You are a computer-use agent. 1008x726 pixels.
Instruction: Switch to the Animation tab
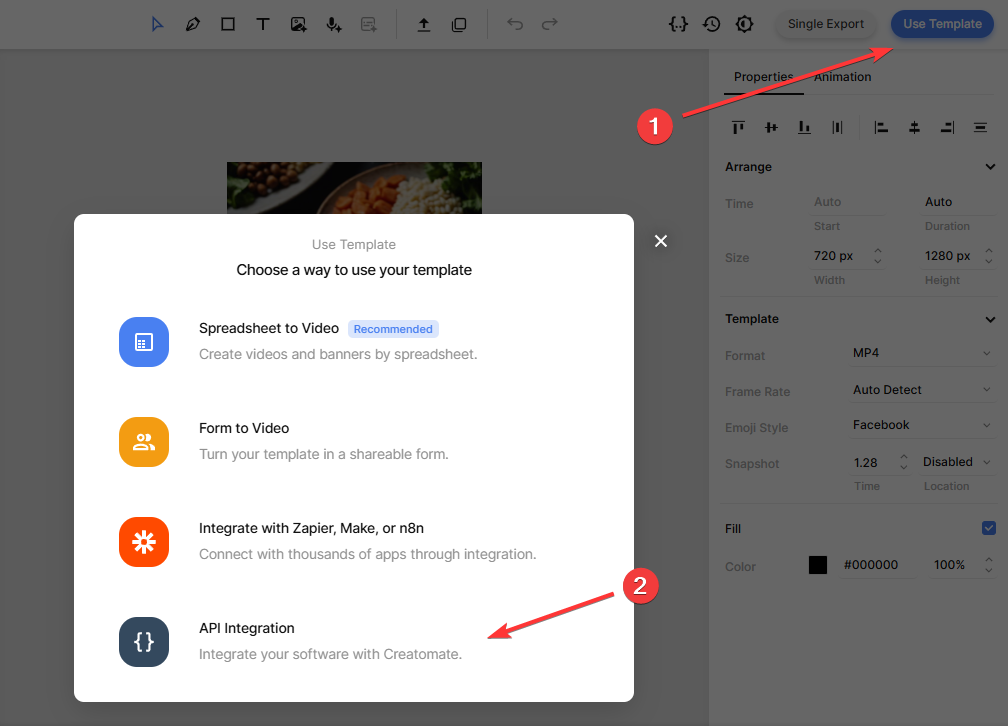(842, 77)
